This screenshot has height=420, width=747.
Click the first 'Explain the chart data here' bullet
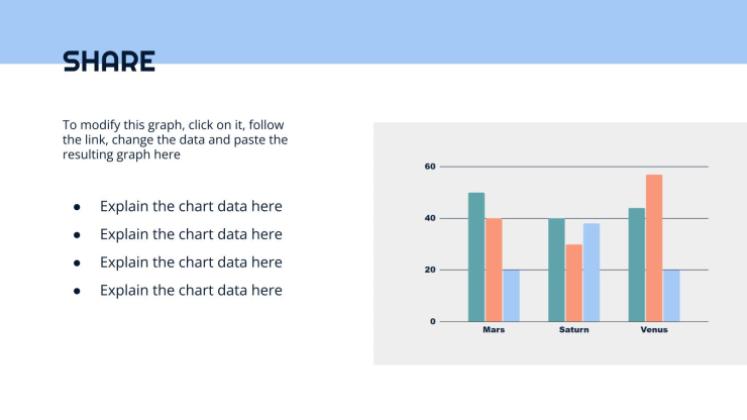(191, 206)
